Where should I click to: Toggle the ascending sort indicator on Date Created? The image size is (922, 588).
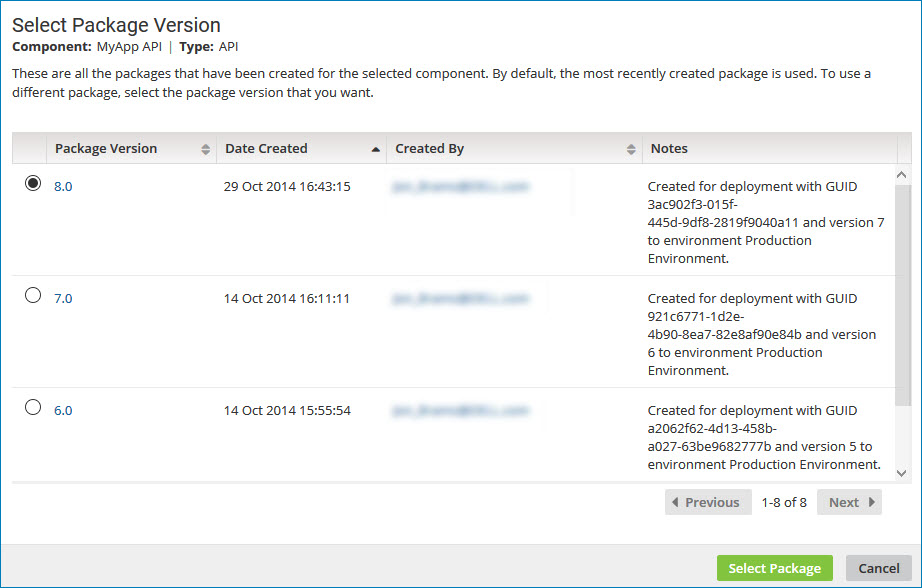(376, 148)
